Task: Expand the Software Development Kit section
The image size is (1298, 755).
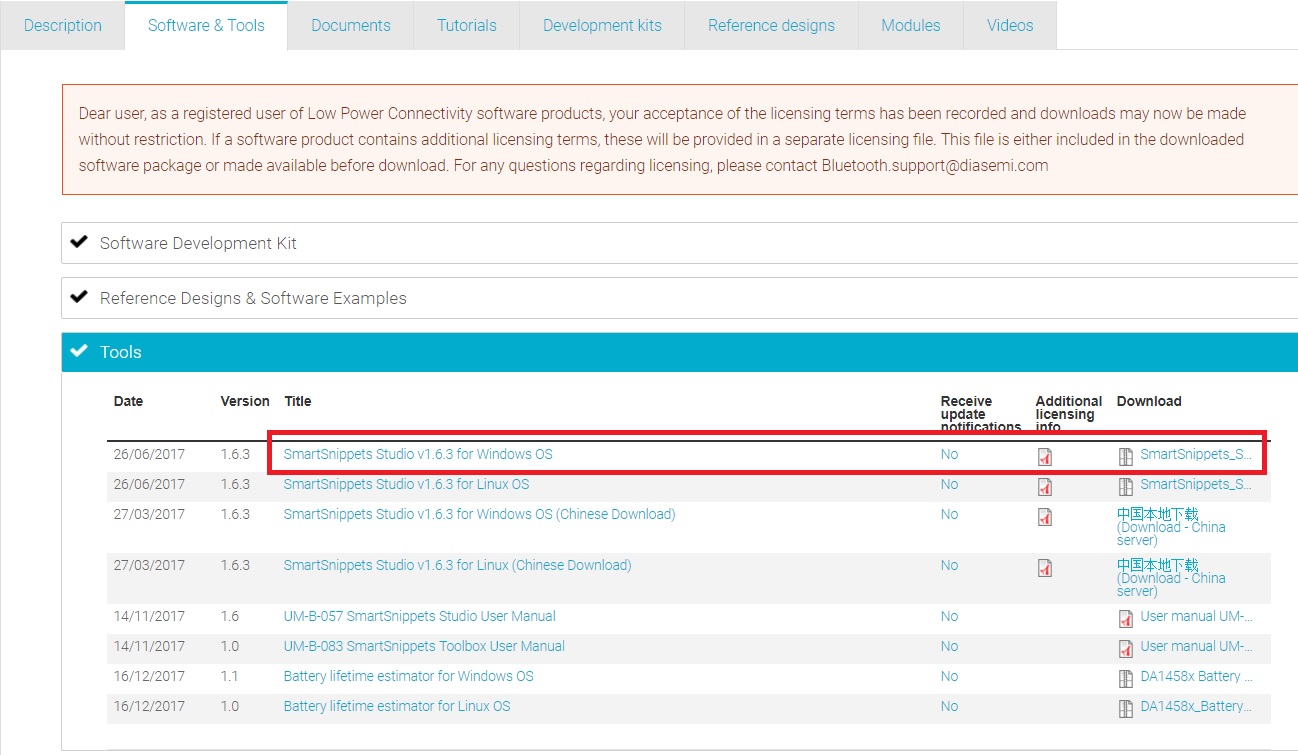Action: [x=198, y=243]
